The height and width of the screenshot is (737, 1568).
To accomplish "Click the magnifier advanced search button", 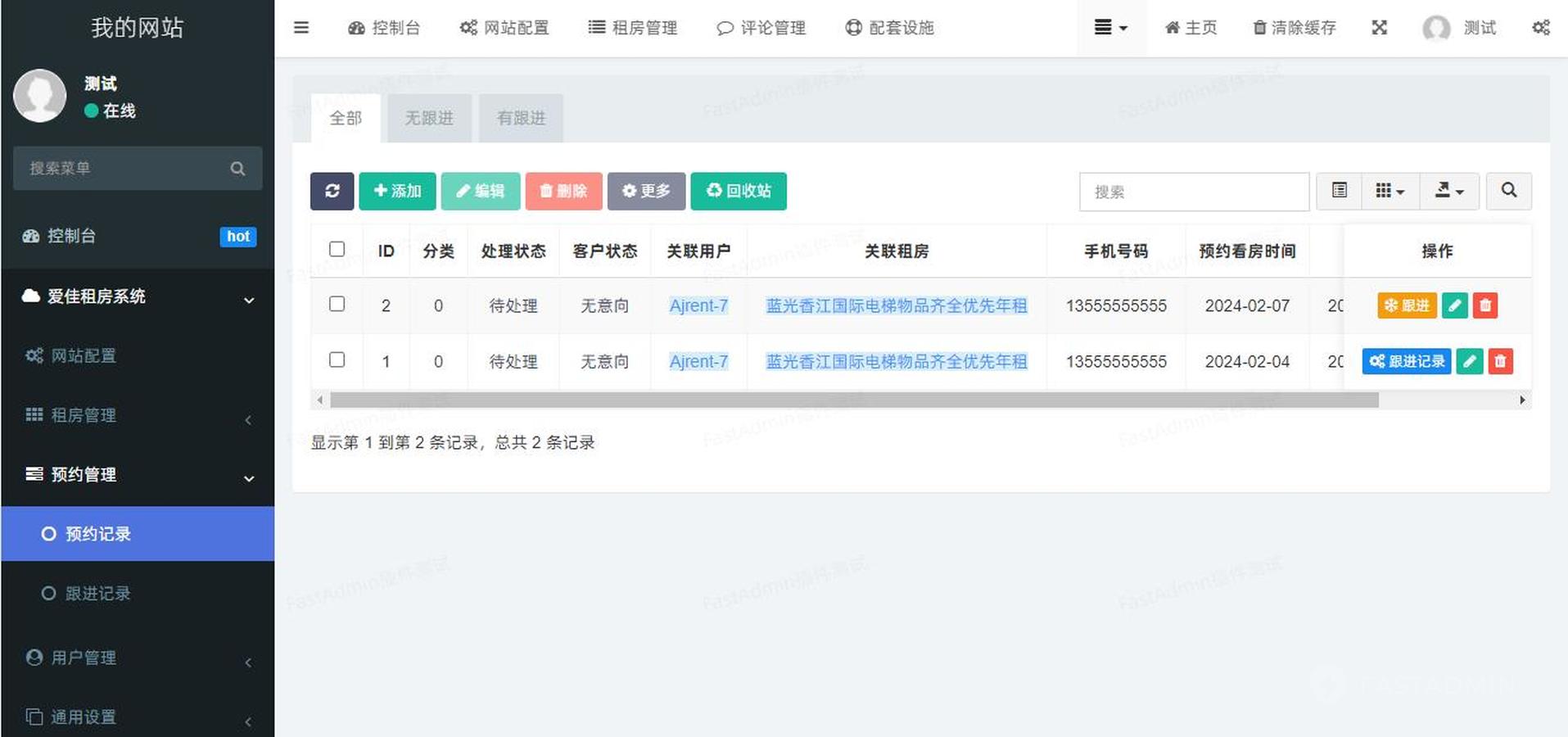I will (1508, 191).
